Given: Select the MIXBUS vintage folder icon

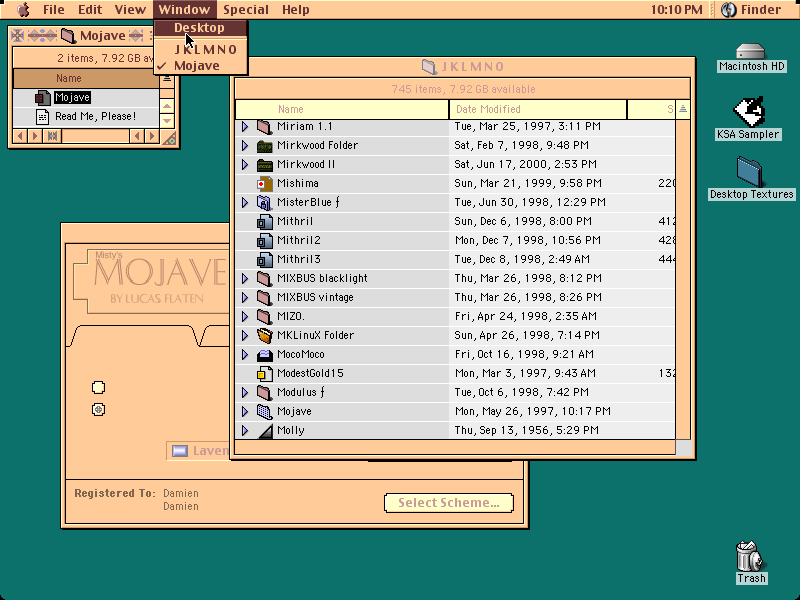Looking at the screenshot, I should [x=264, y=297].
